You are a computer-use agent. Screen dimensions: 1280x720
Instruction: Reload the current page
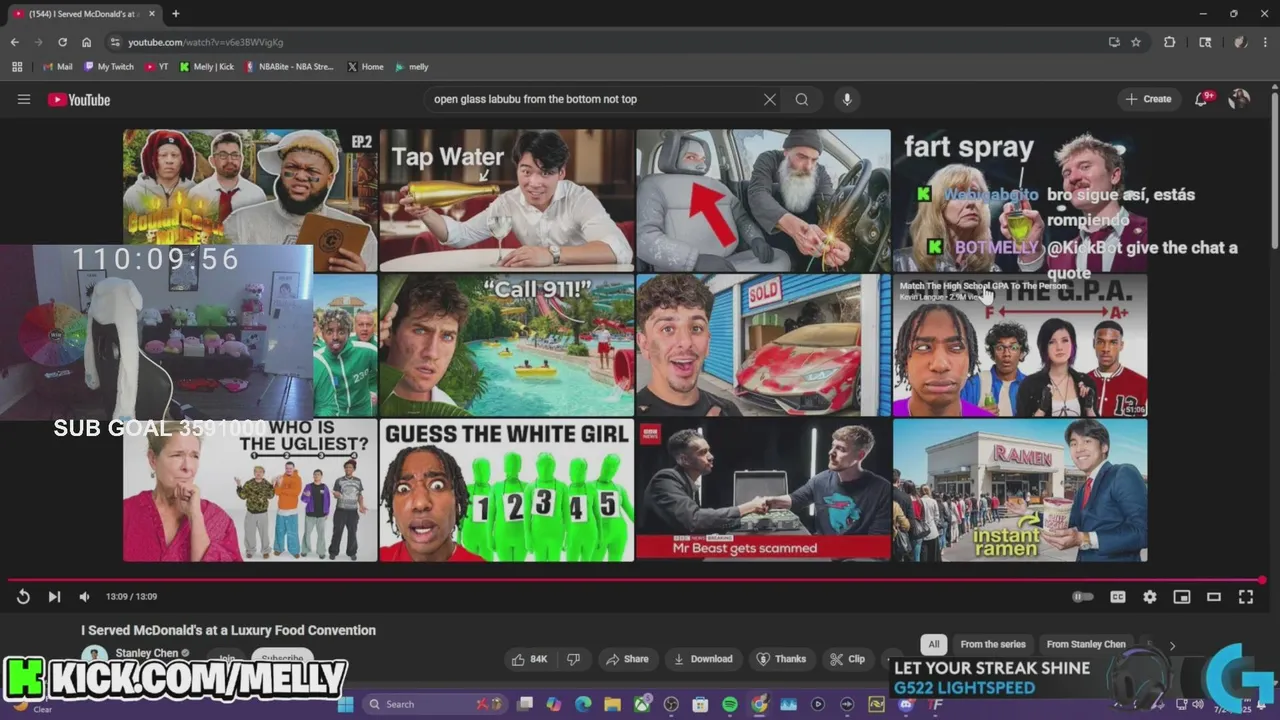coord(62,42)
